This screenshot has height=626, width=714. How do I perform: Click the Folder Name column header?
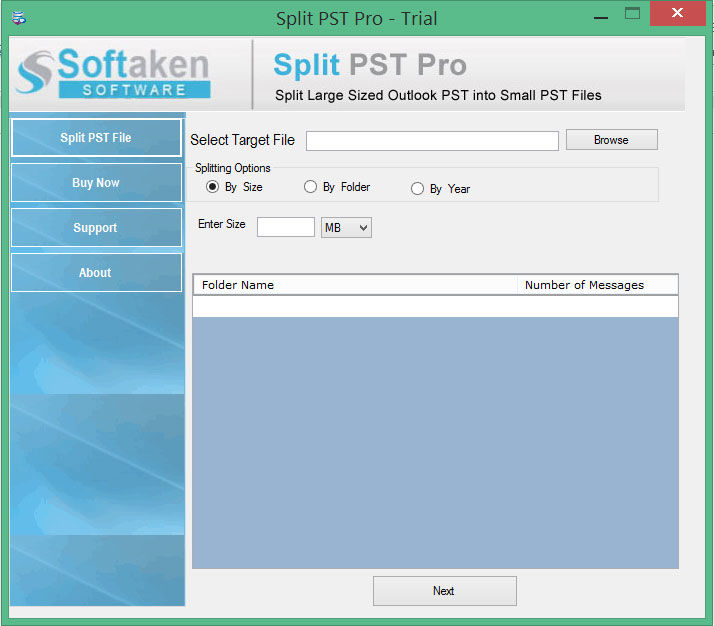(x=355, y=285)
